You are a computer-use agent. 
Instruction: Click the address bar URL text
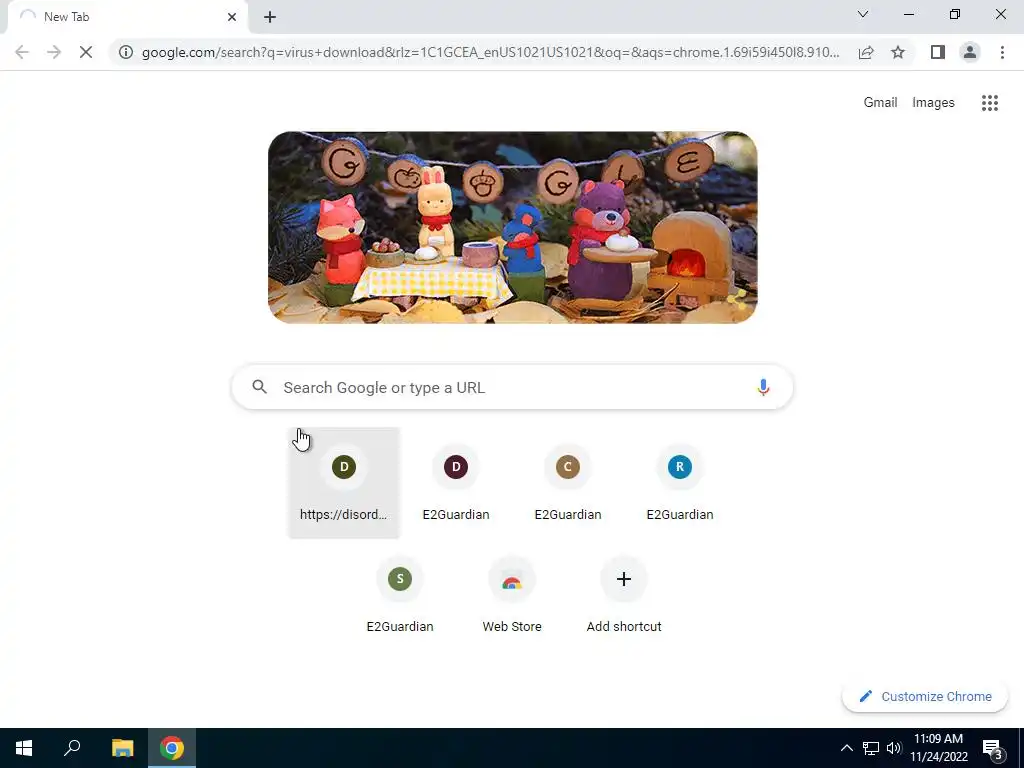(x=490, y=52)
